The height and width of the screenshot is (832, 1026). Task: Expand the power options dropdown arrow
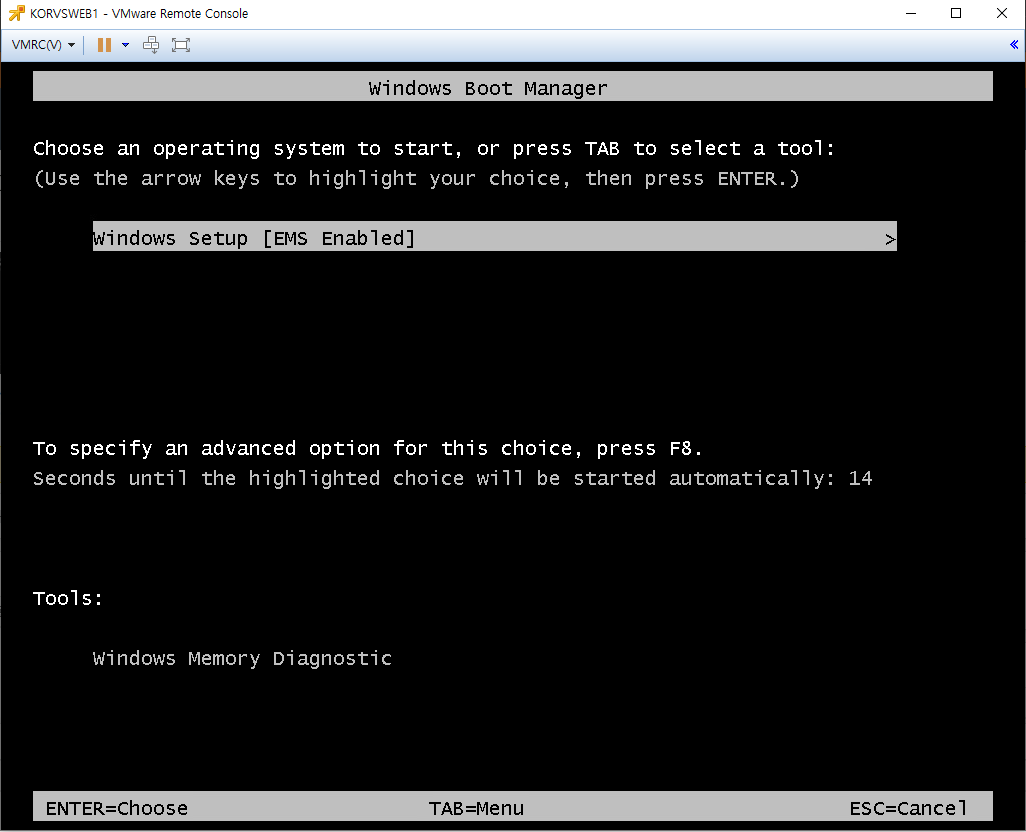click(x=126, y=45)
